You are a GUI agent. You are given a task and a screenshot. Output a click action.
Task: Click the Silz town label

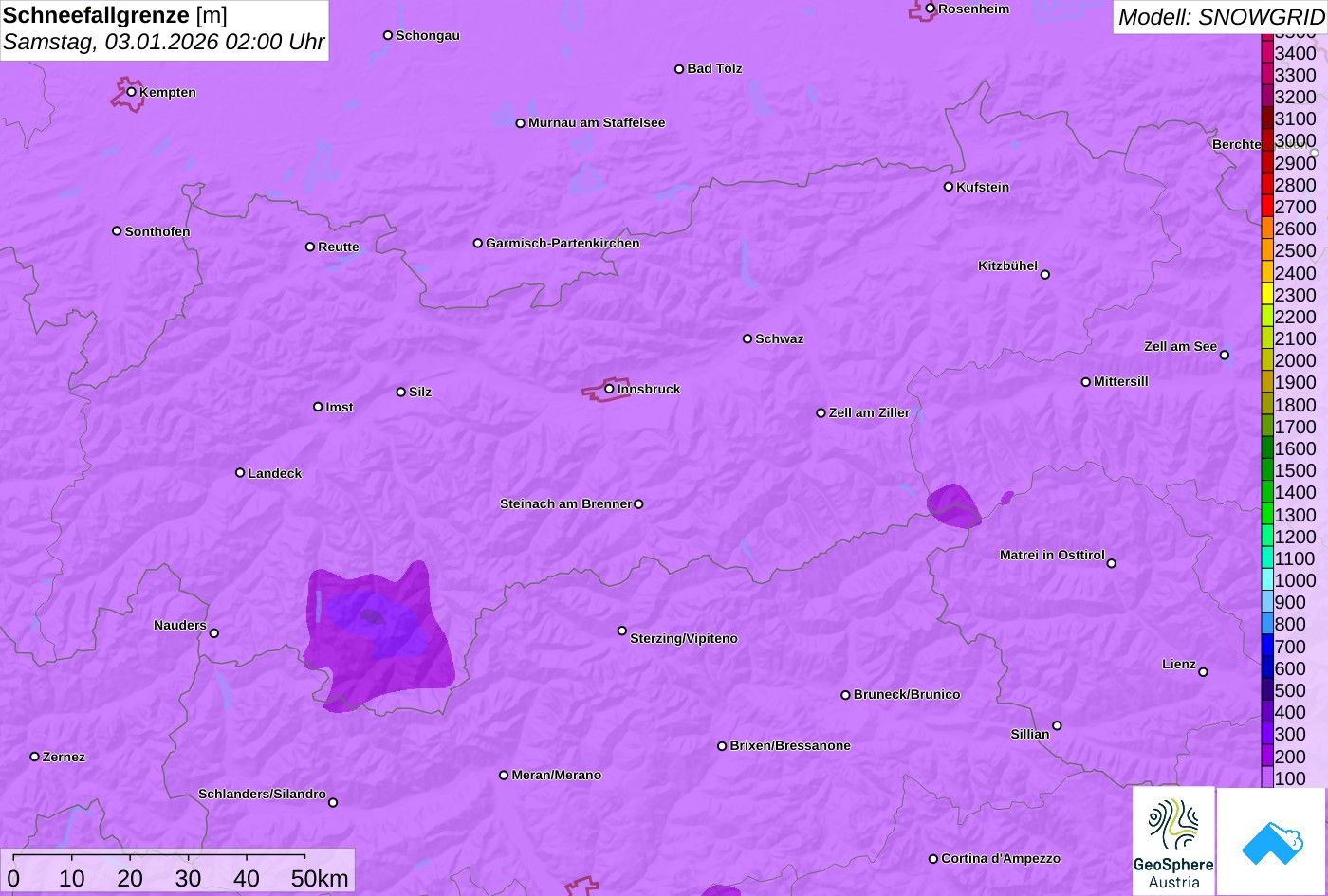pos(420,392)
